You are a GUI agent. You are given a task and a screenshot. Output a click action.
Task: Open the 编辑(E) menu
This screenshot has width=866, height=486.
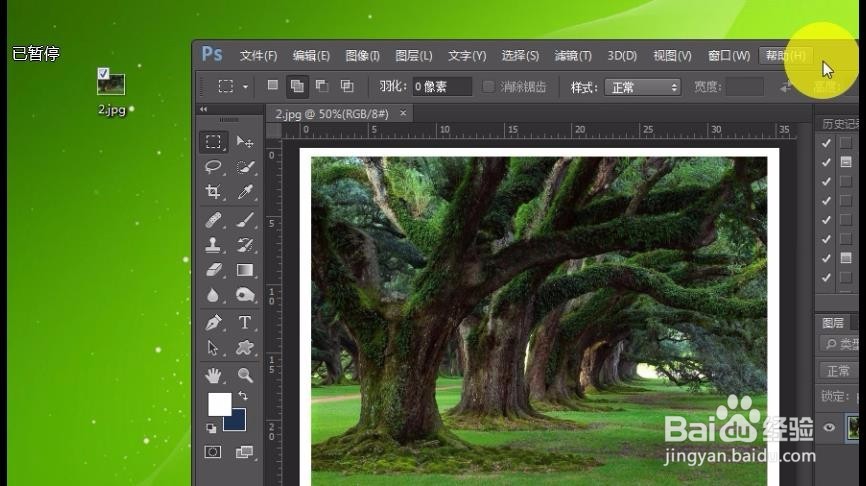[311, 56]
